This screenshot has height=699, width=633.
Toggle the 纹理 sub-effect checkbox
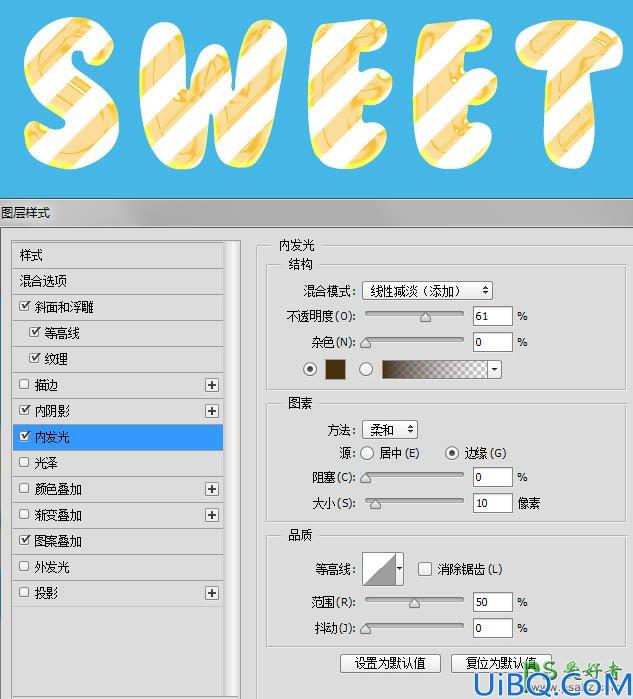coord(34,358)
